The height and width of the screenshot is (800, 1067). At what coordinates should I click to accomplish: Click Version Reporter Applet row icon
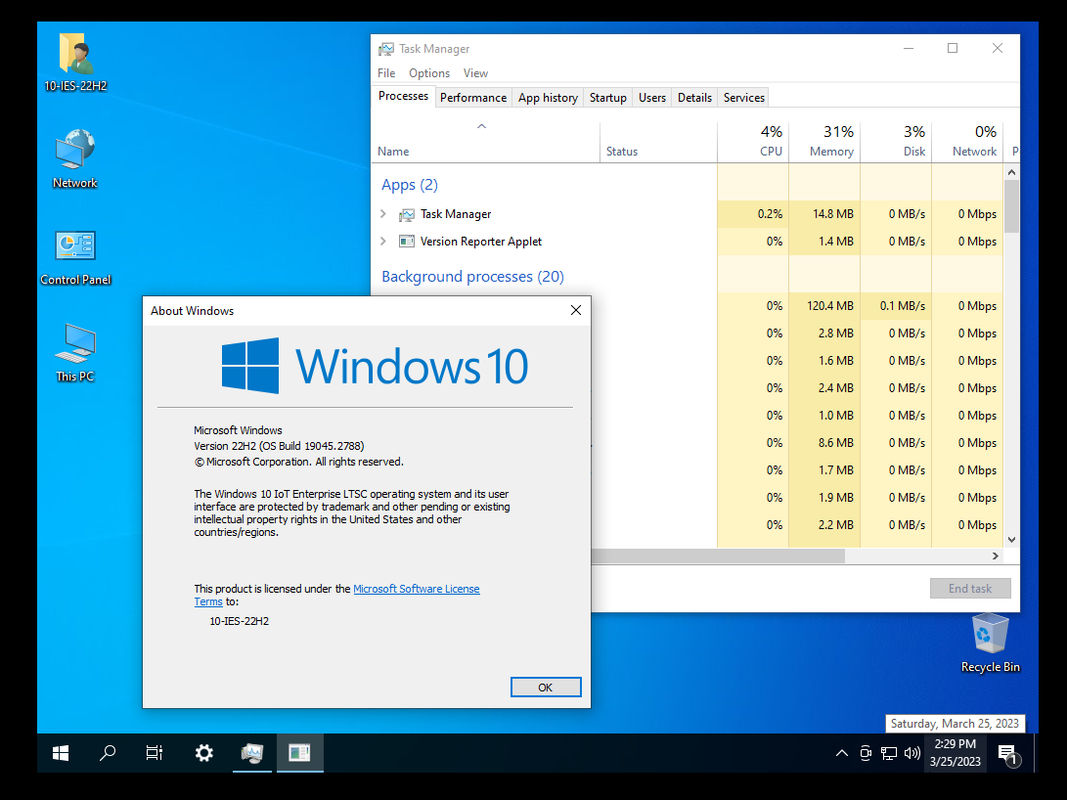(406, 241)
